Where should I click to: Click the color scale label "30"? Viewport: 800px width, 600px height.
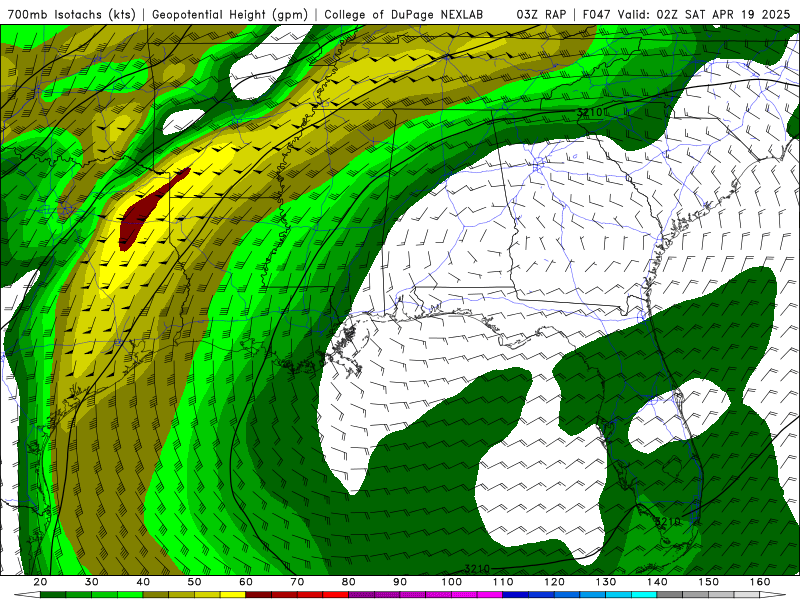(x=92, y=582)
